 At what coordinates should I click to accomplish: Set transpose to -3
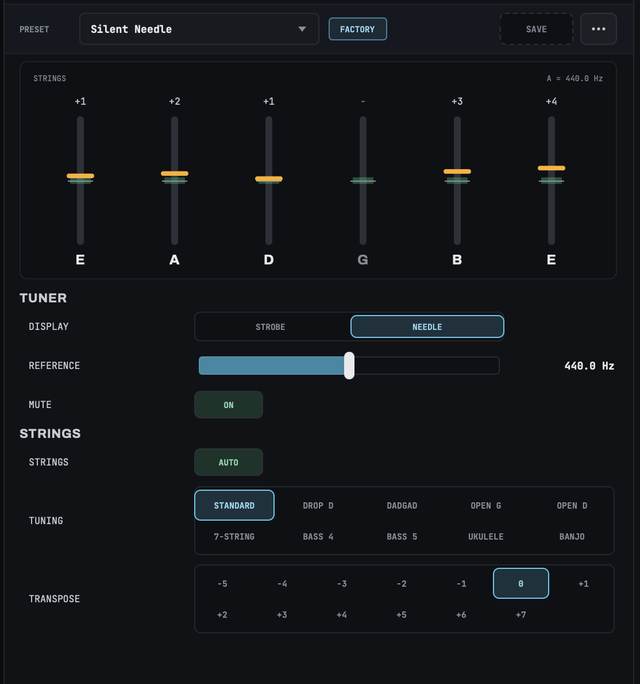coord(342,584)
